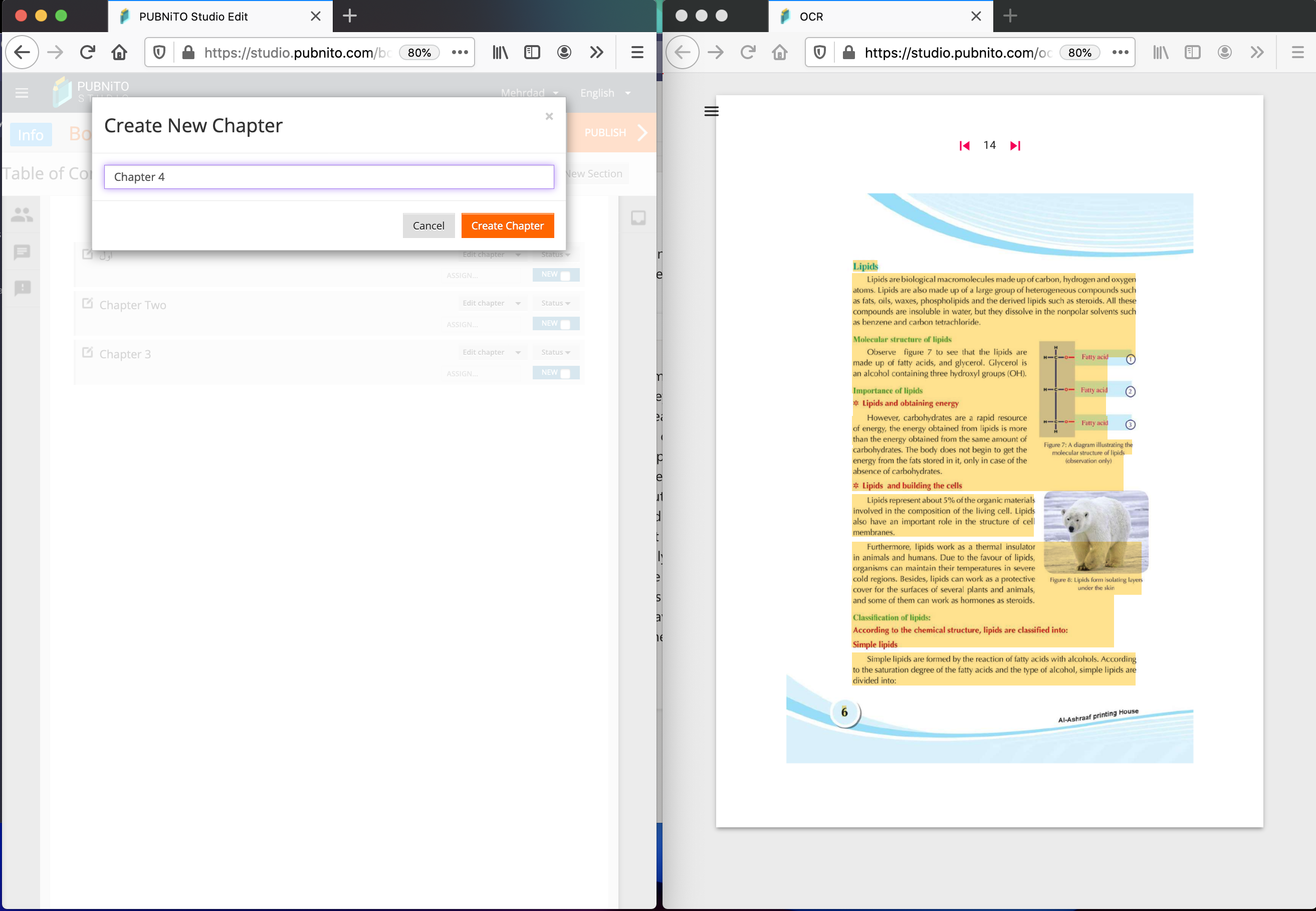Open Status dropdown for Chapter 3

click(x=556, y=352)
